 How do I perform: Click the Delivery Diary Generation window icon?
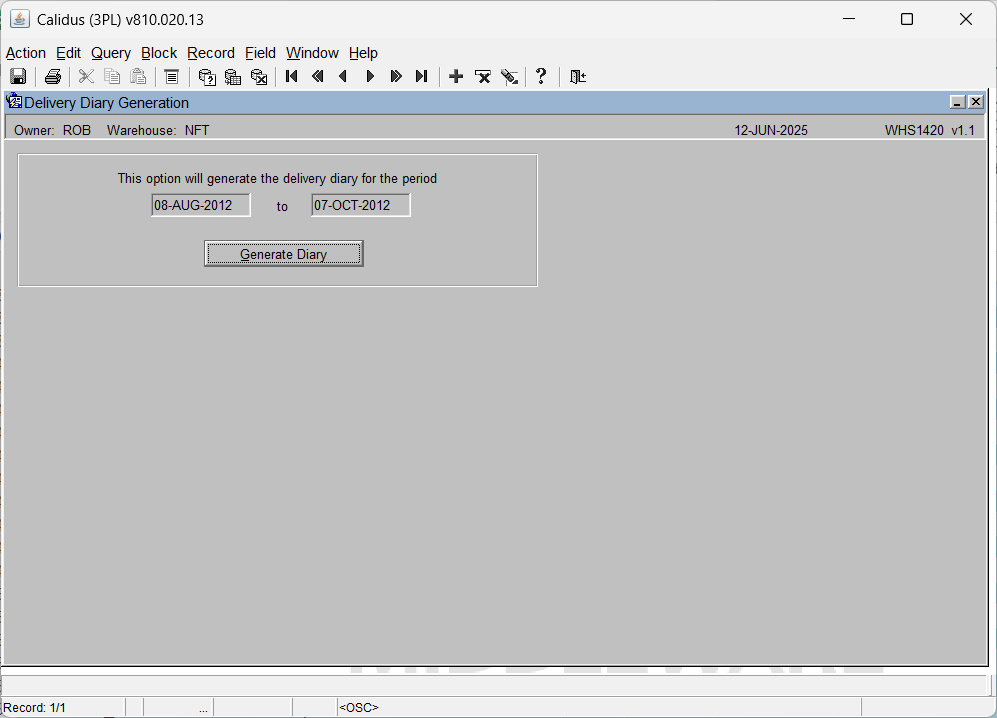tap(14, 102)
